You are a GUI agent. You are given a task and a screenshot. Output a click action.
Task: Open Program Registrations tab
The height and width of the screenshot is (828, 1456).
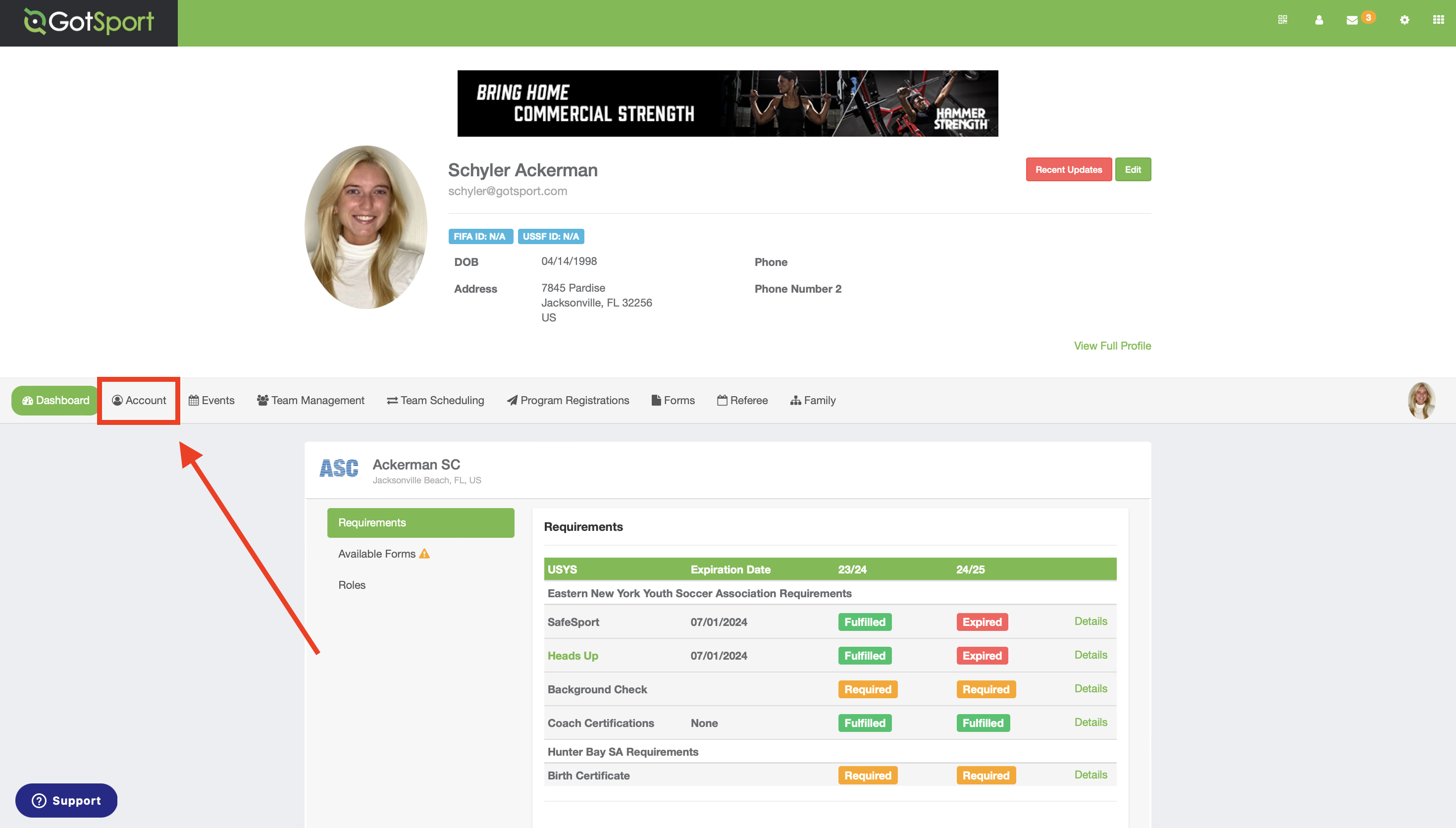568,400
